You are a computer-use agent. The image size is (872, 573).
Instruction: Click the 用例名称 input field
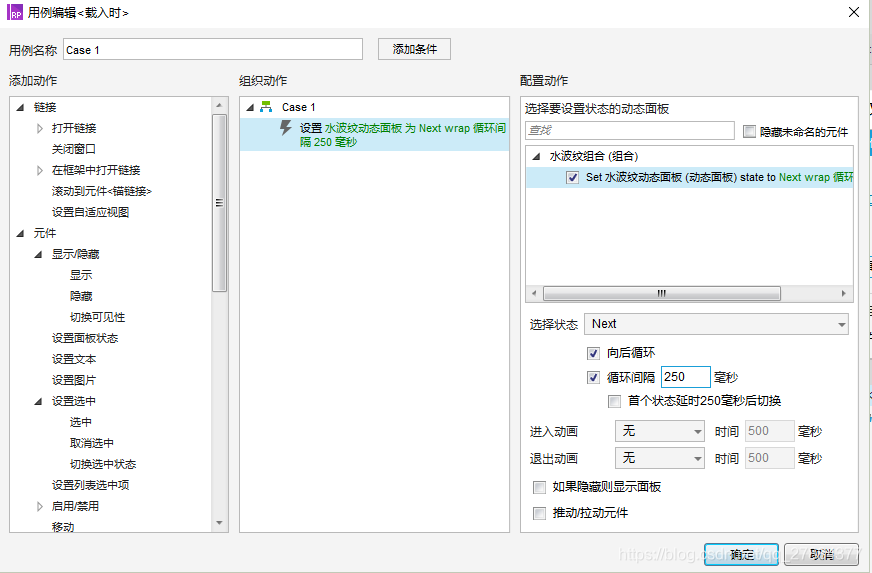point(213,50)
